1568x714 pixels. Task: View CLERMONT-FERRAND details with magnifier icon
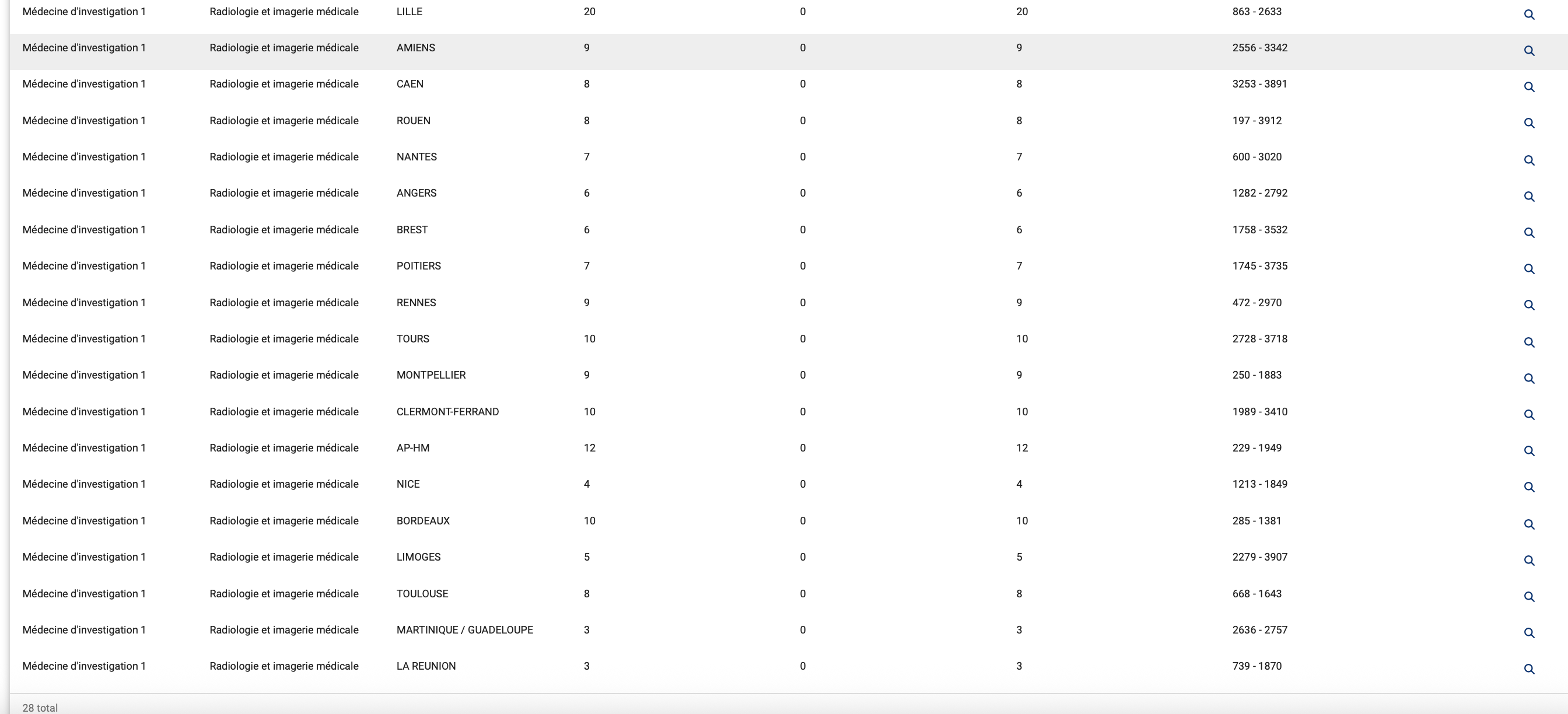coord(1528,415)
